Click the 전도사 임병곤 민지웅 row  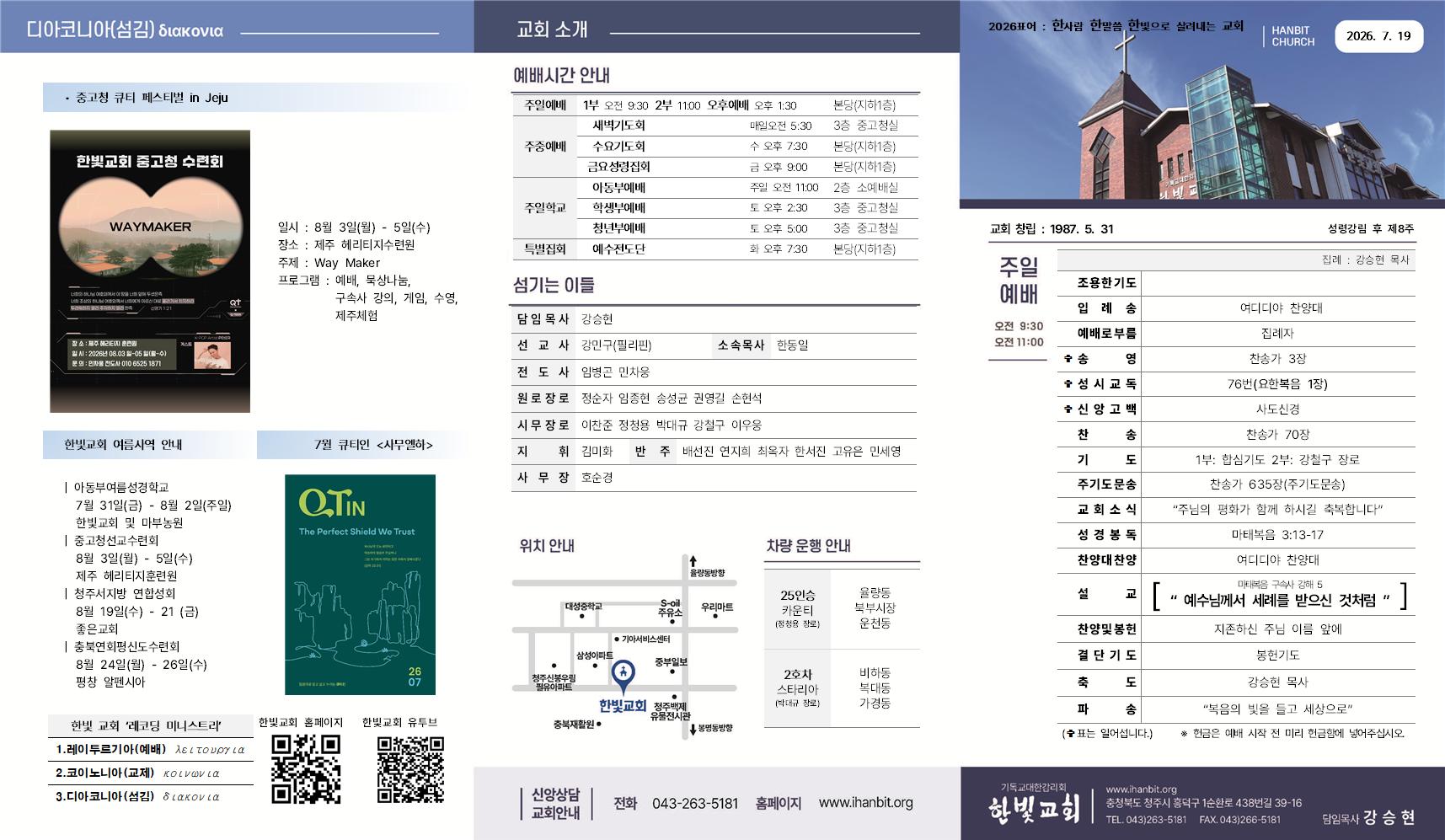pyautogui.click(x=714, y=372)
